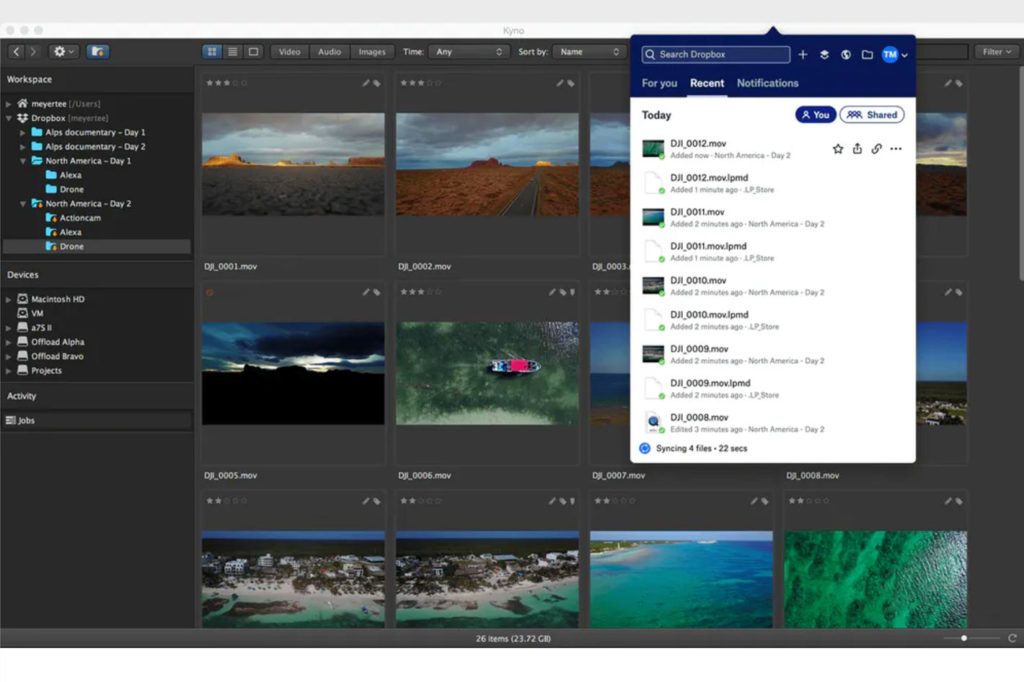This screenshot has width=1024, height=682.
Task: Open DJI_0009.mov in recent list
Action: (x=773, y=355)
